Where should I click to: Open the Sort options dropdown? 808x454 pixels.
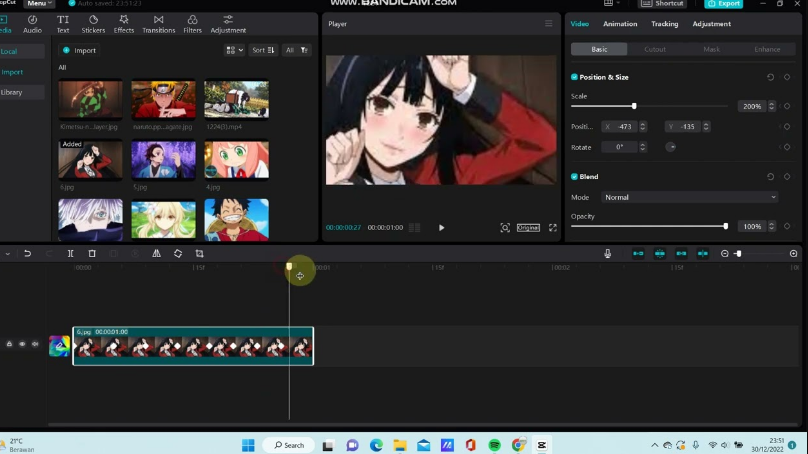point(263,50)
